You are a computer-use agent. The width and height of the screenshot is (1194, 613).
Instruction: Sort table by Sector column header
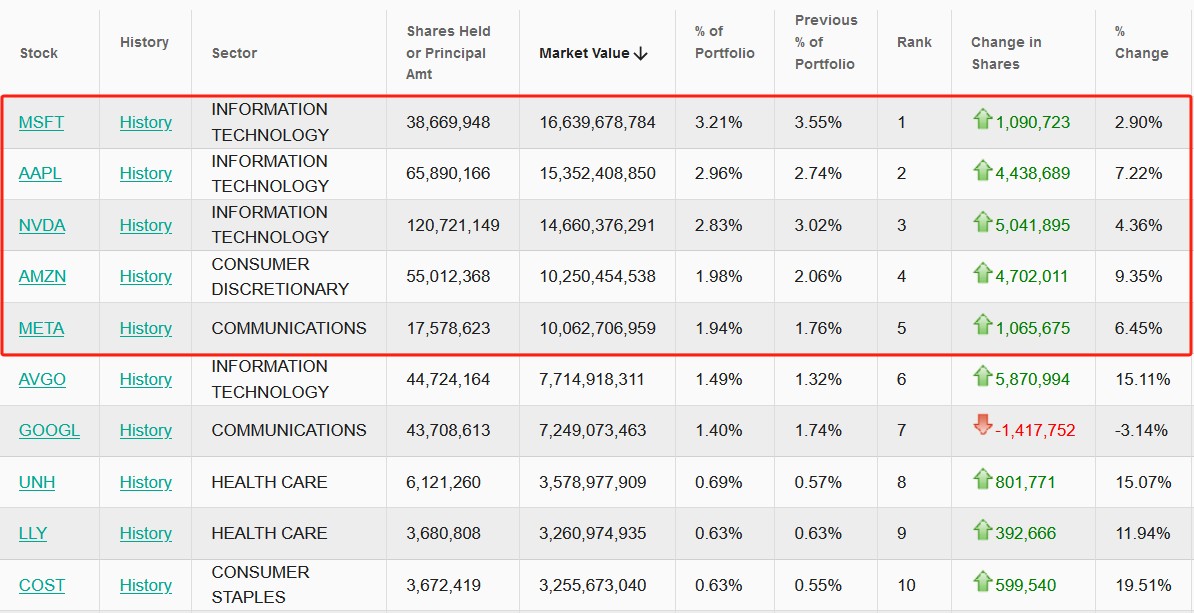(x=234, y=53)
